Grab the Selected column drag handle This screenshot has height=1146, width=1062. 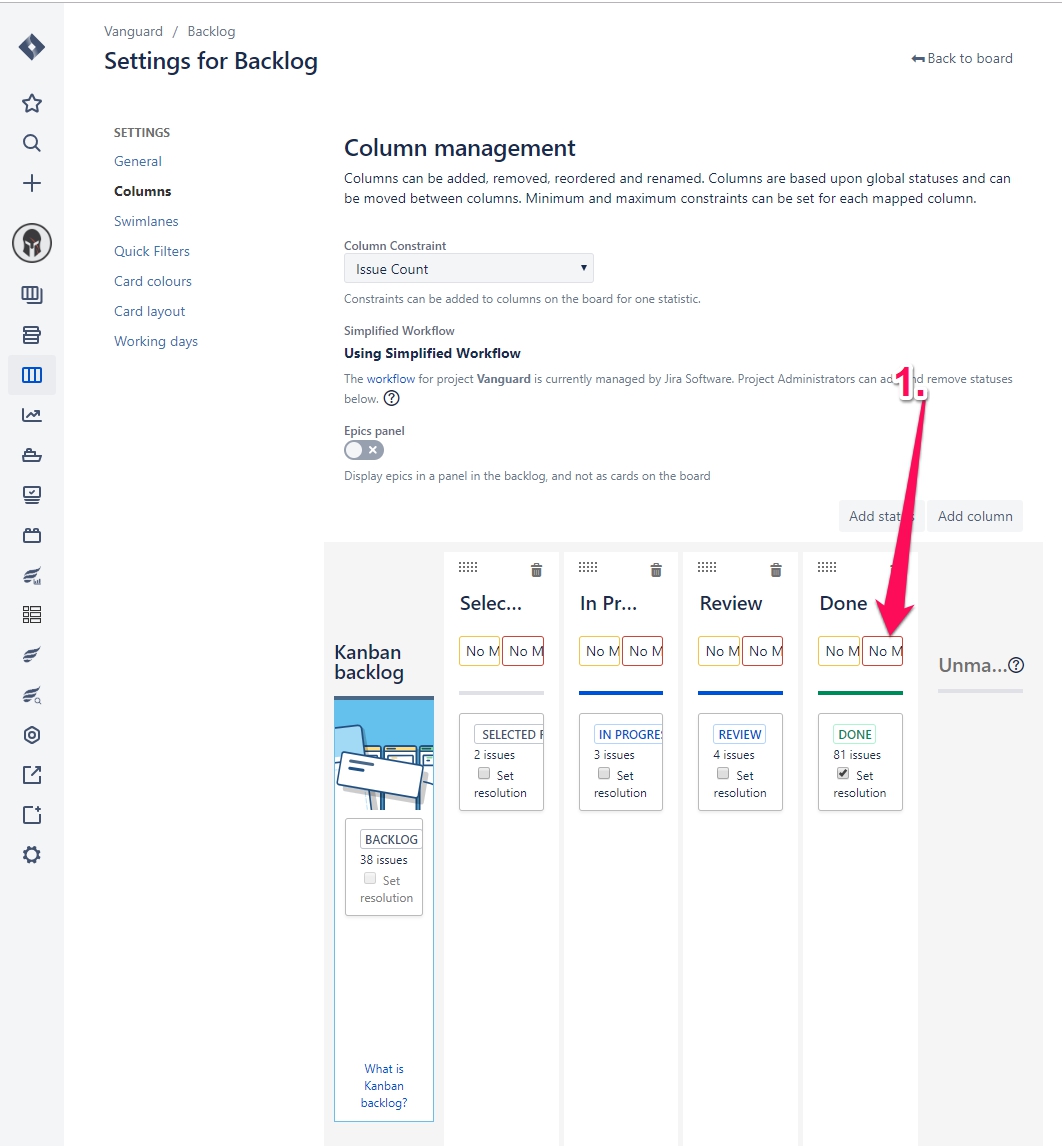(468, 567)
